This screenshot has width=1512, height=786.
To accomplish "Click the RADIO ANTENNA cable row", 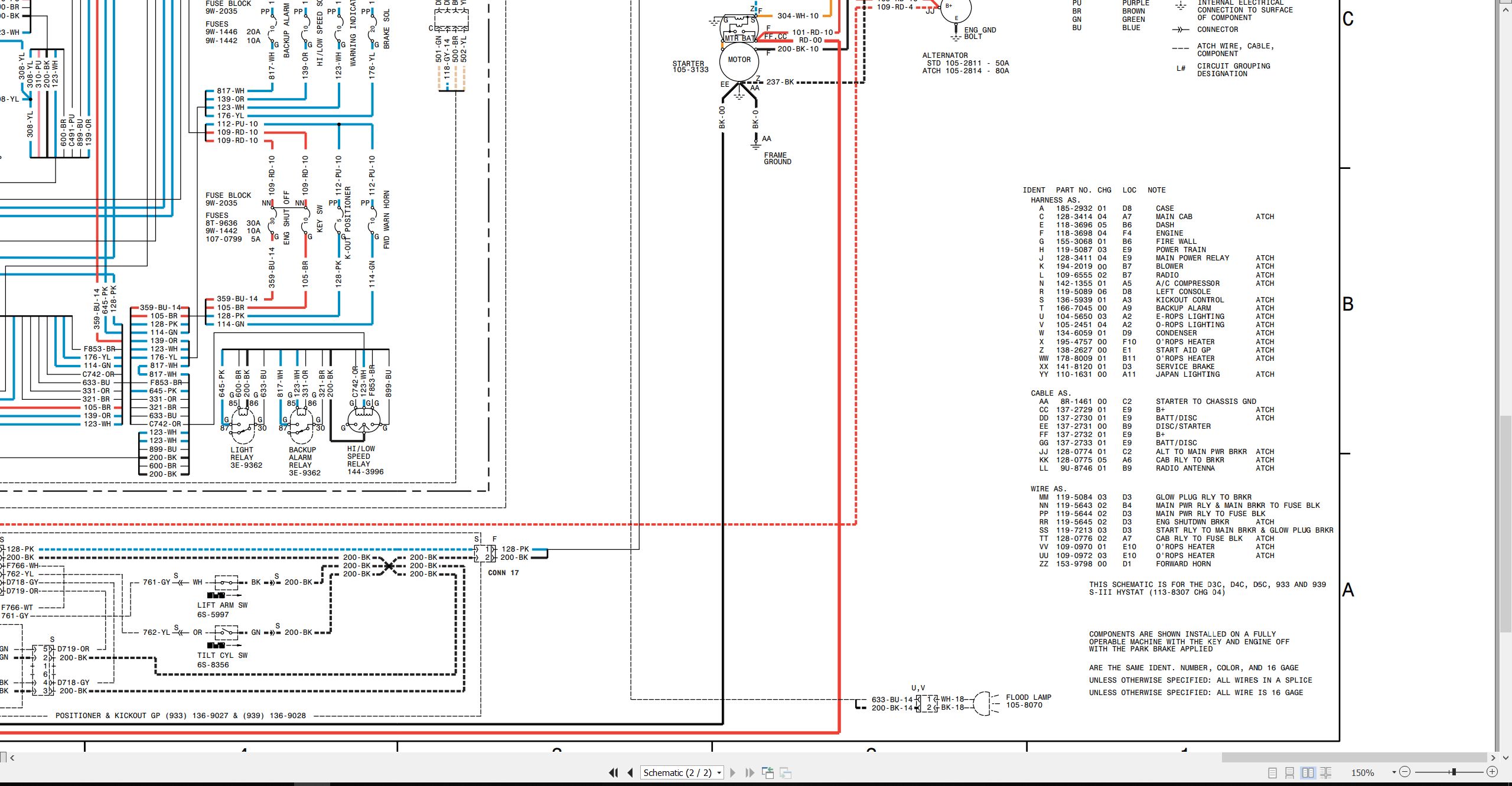I will coord(1156,468).
